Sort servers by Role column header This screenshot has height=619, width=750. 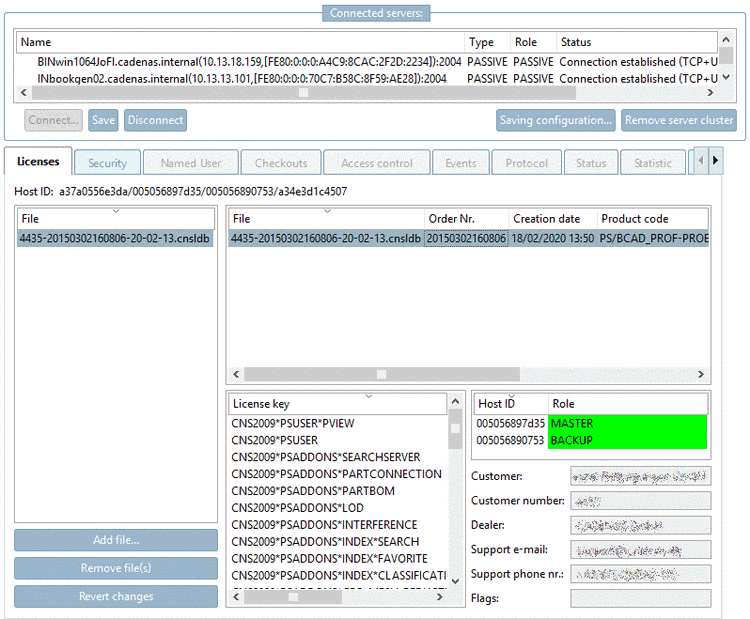click(x=533, y=42)
